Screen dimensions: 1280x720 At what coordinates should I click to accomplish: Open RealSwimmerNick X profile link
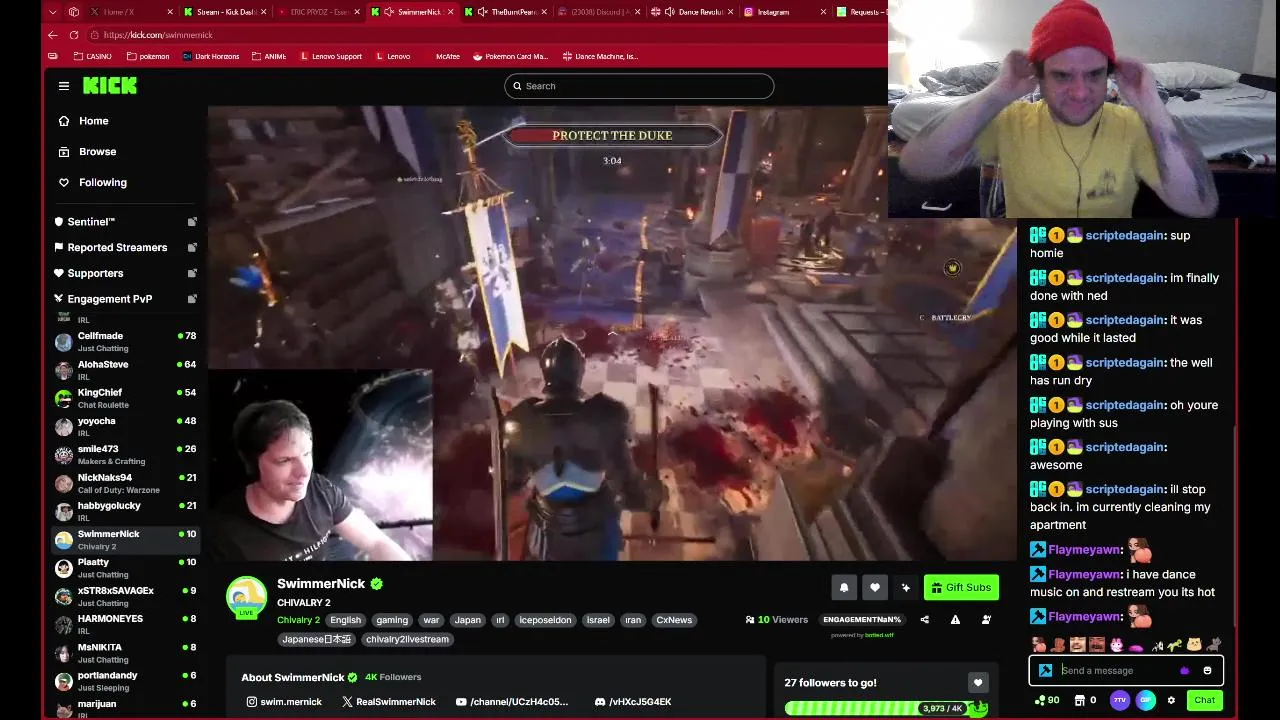point(389,702)
